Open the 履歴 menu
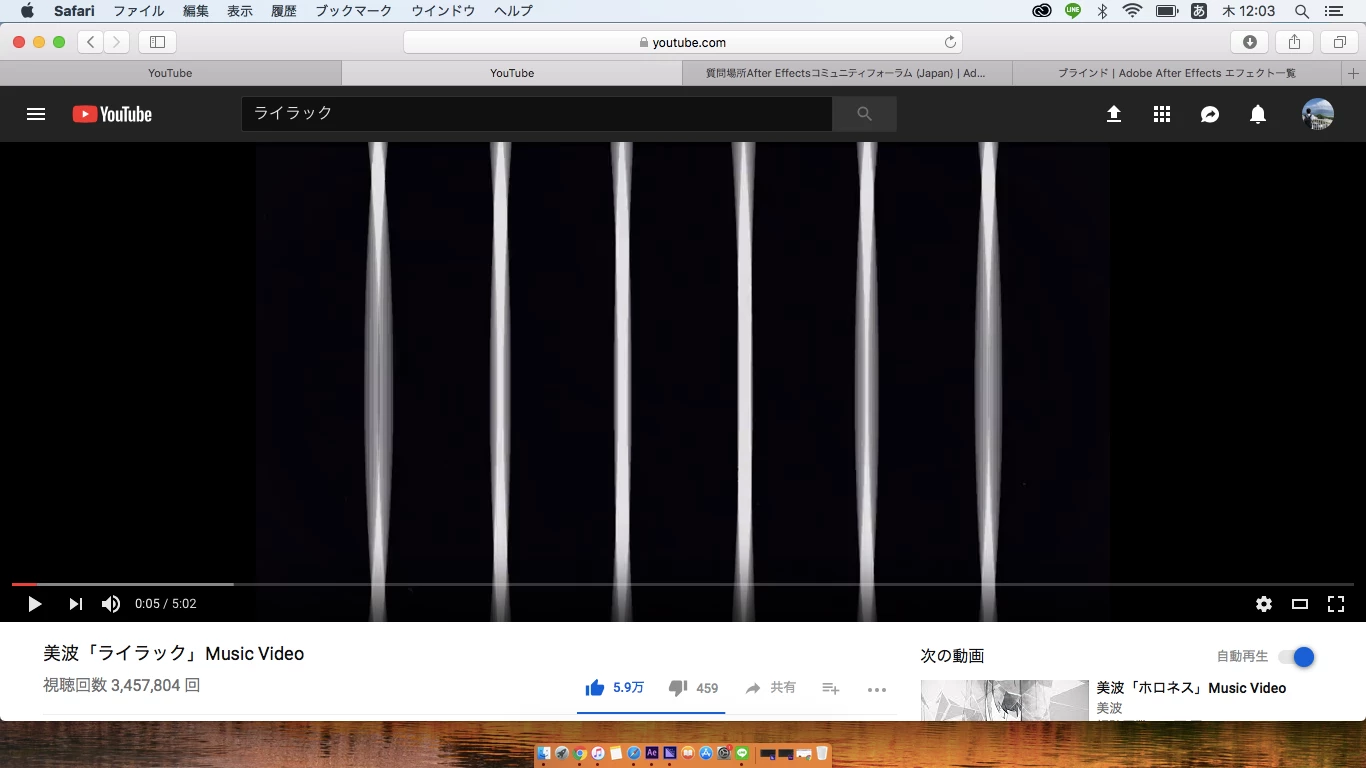Image resolution: width=1366 pixels, height=768 pixels. tap(284, 11)
